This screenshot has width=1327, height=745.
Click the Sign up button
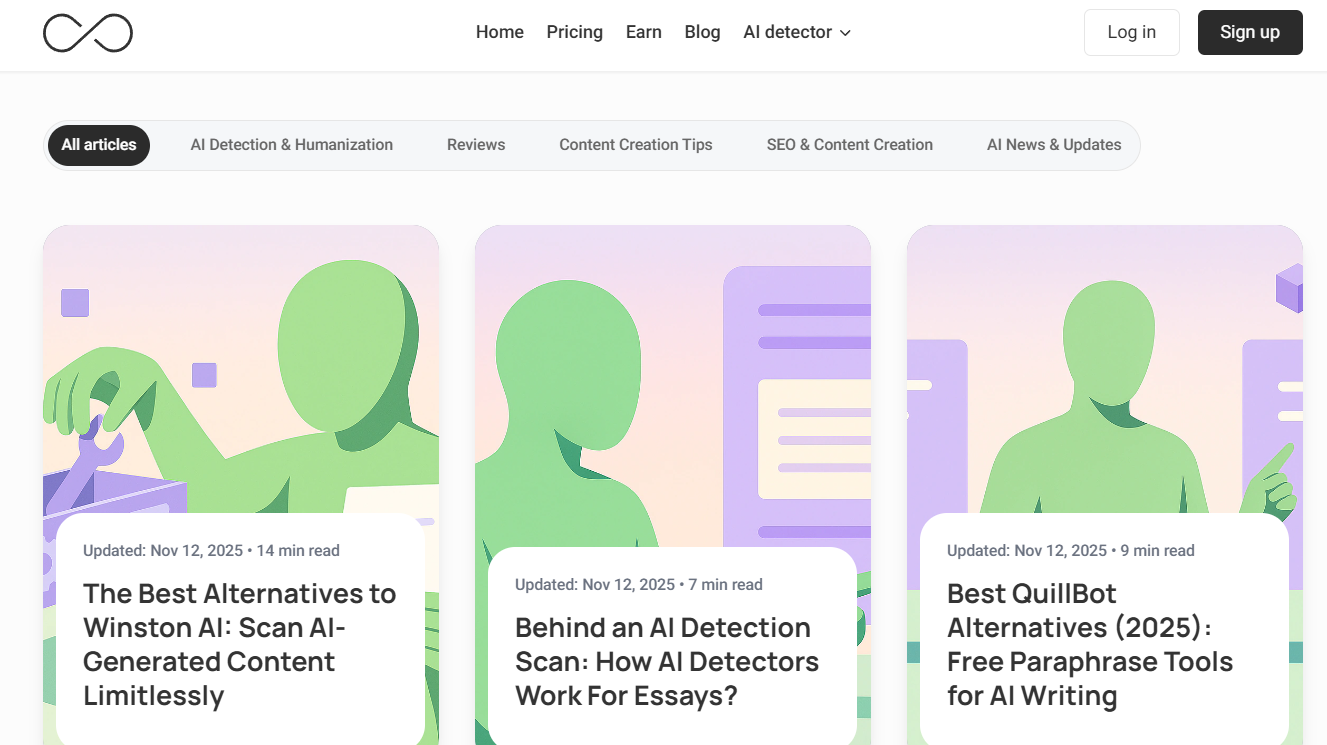pos(1250,32)
